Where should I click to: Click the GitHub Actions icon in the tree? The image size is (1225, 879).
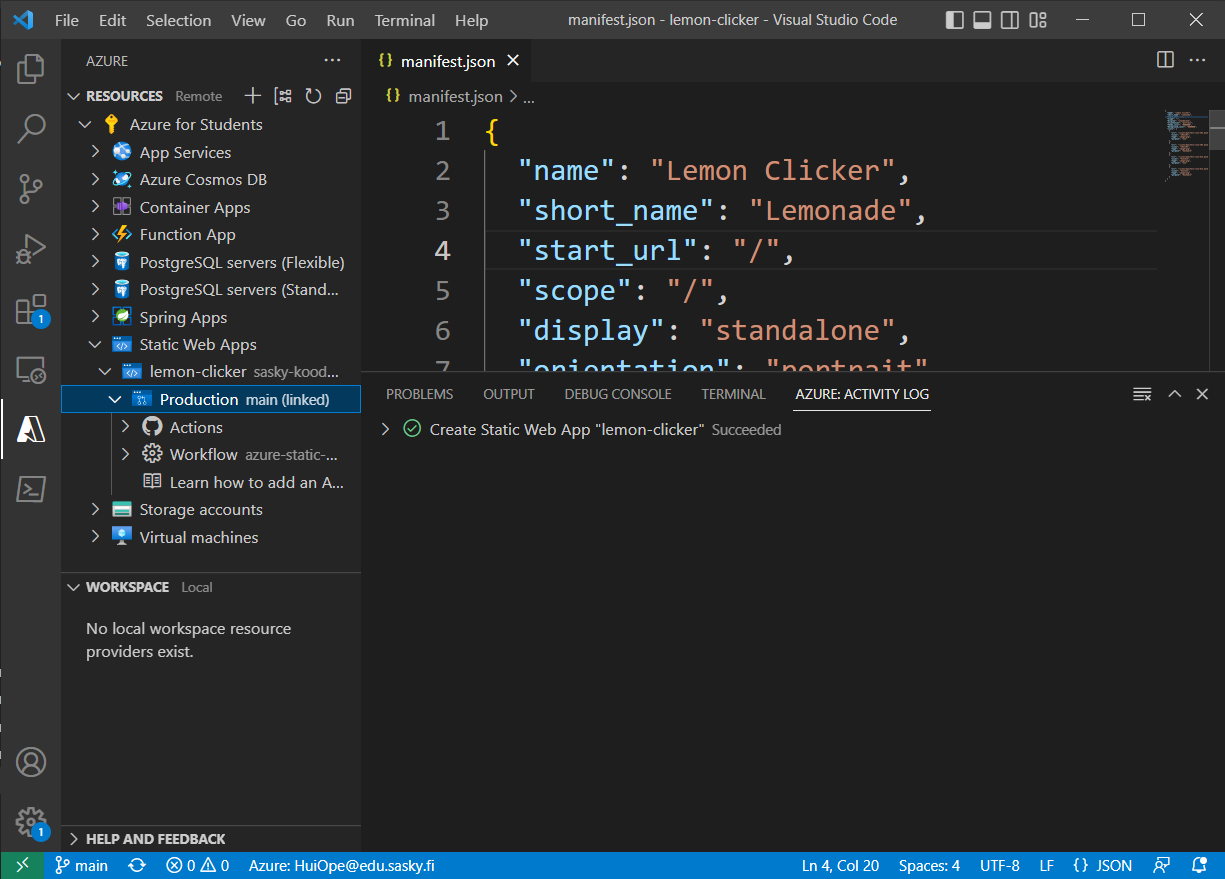[152, 427]
